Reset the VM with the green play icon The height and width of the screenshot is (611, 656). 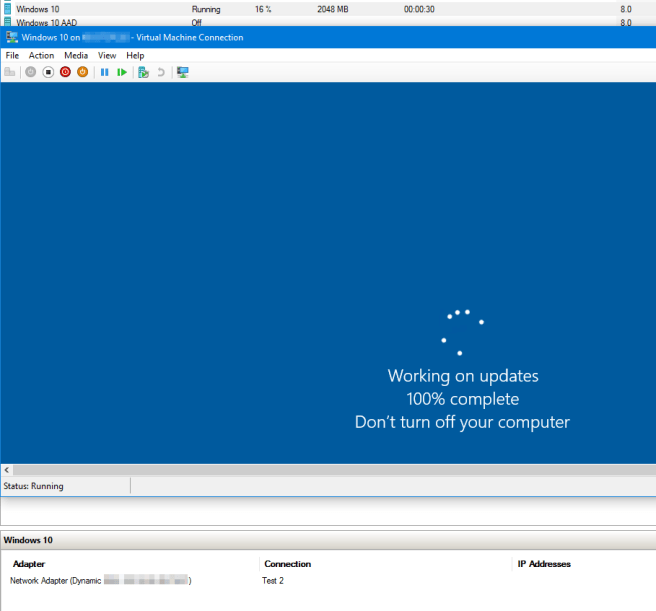tap(122, 72)
